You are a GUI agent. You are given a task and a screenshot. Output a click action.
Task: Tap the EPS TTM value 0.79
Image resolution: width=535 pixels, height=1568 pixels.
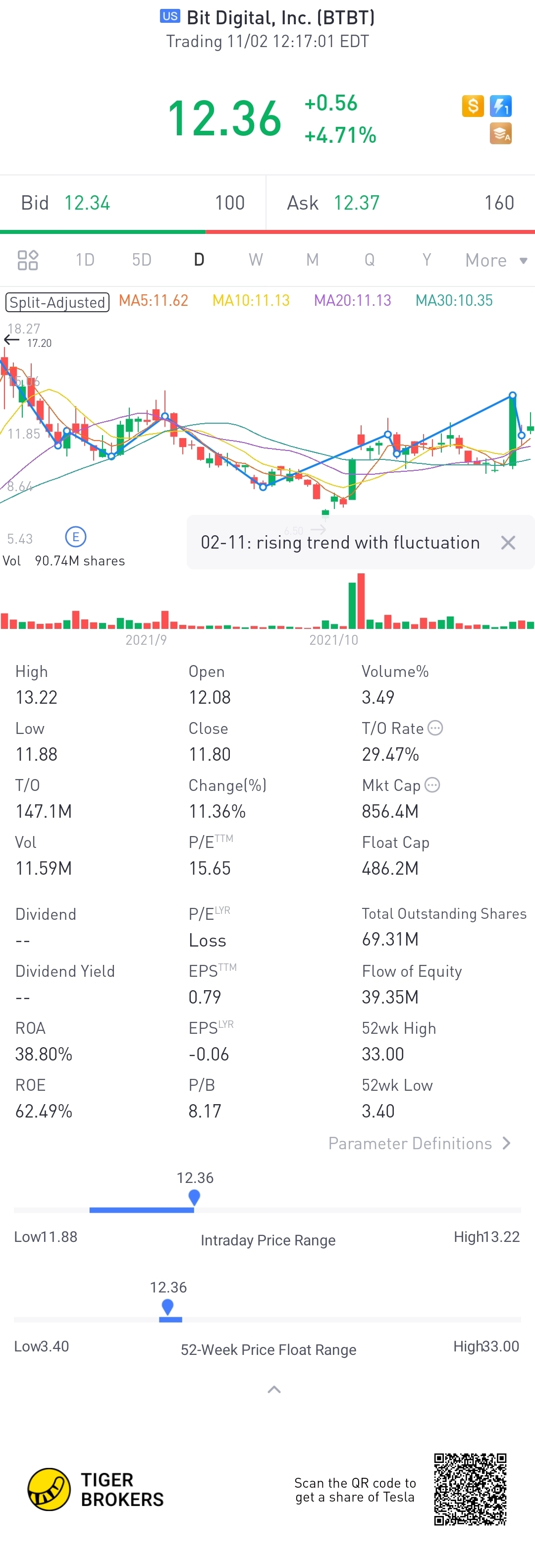pos(205,997)
